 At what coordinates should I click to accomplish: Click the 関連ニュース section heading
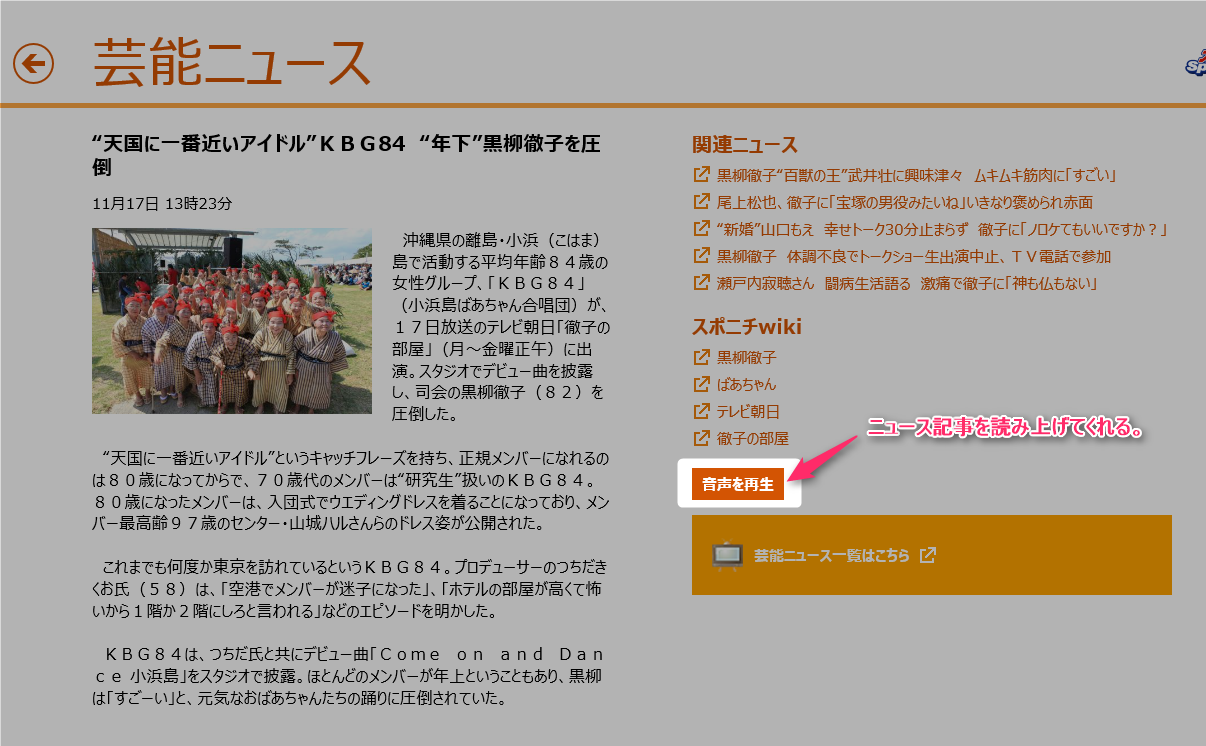click(745, 145)
